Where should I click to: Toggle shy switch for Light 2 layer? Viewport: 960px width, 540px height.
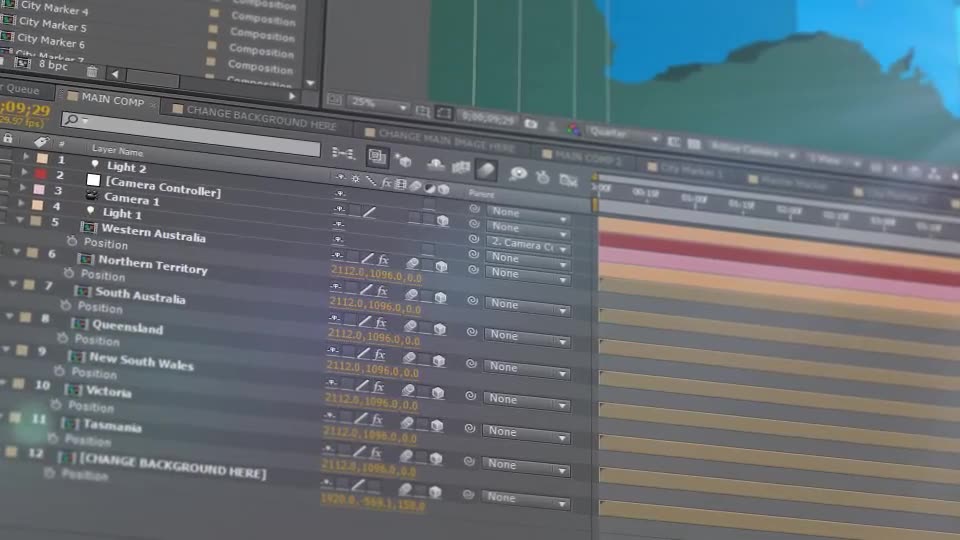click(x=340, y=193)
